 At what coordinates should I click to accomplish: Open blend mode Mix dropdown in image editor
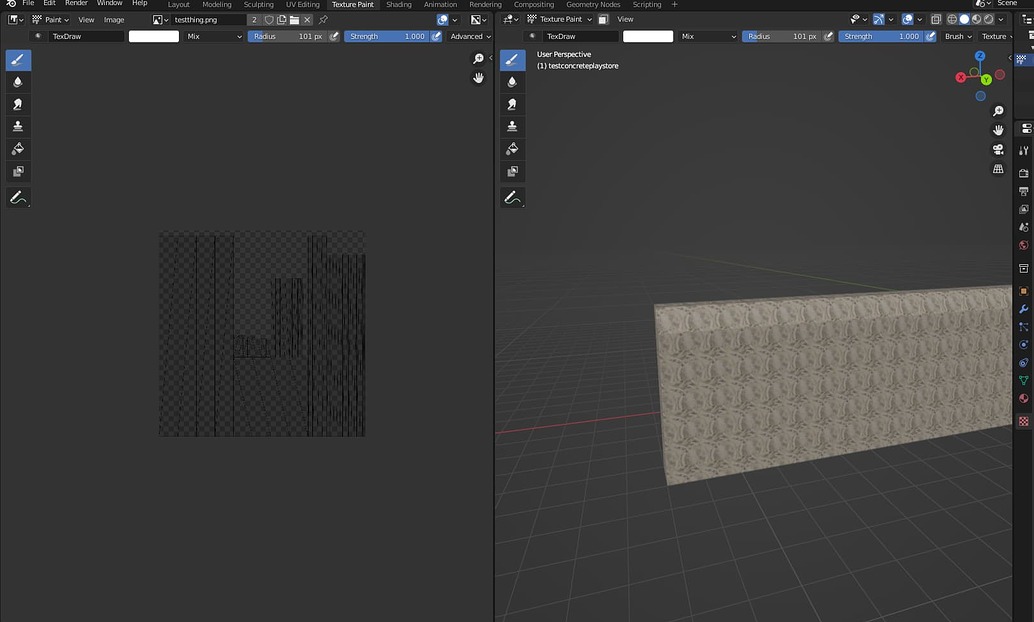coord(214,36)
